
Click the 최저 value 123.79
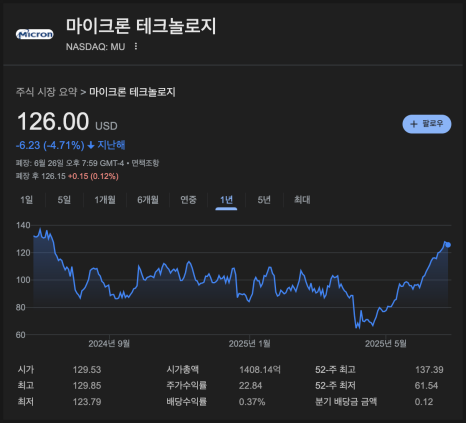point(87,402)
